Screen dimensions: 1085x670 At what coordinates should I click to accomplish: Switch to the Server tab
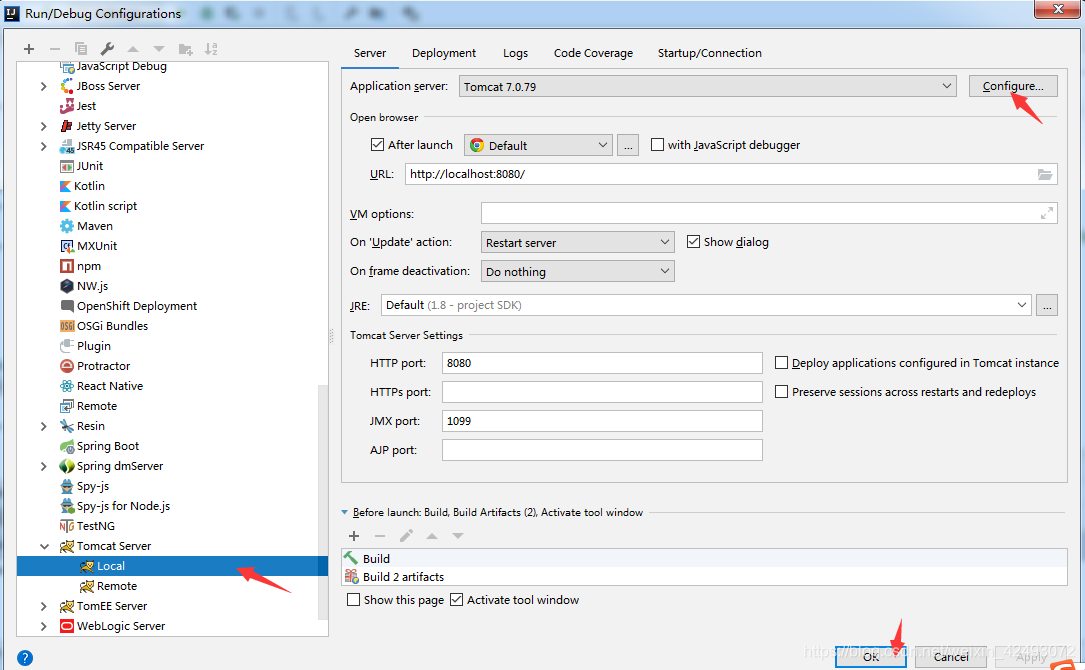[370, 53]
